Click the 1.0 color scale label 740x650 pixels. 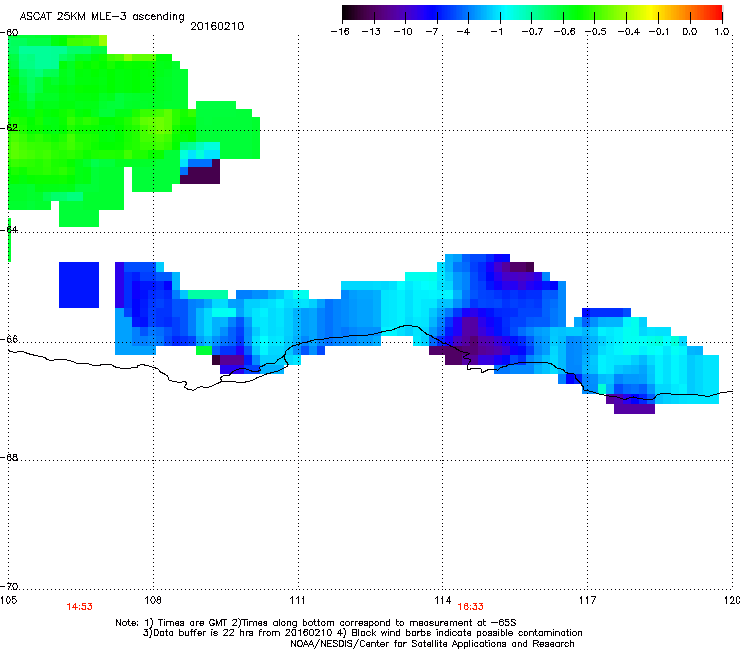tap(722, 32)
